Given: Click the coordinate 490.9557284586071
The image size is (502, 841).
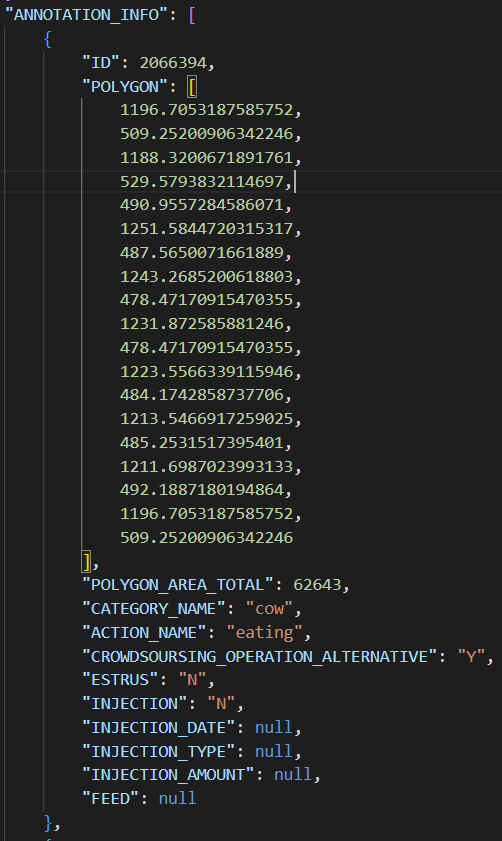Looking at the screenshot, I should (x=202, y=205).
